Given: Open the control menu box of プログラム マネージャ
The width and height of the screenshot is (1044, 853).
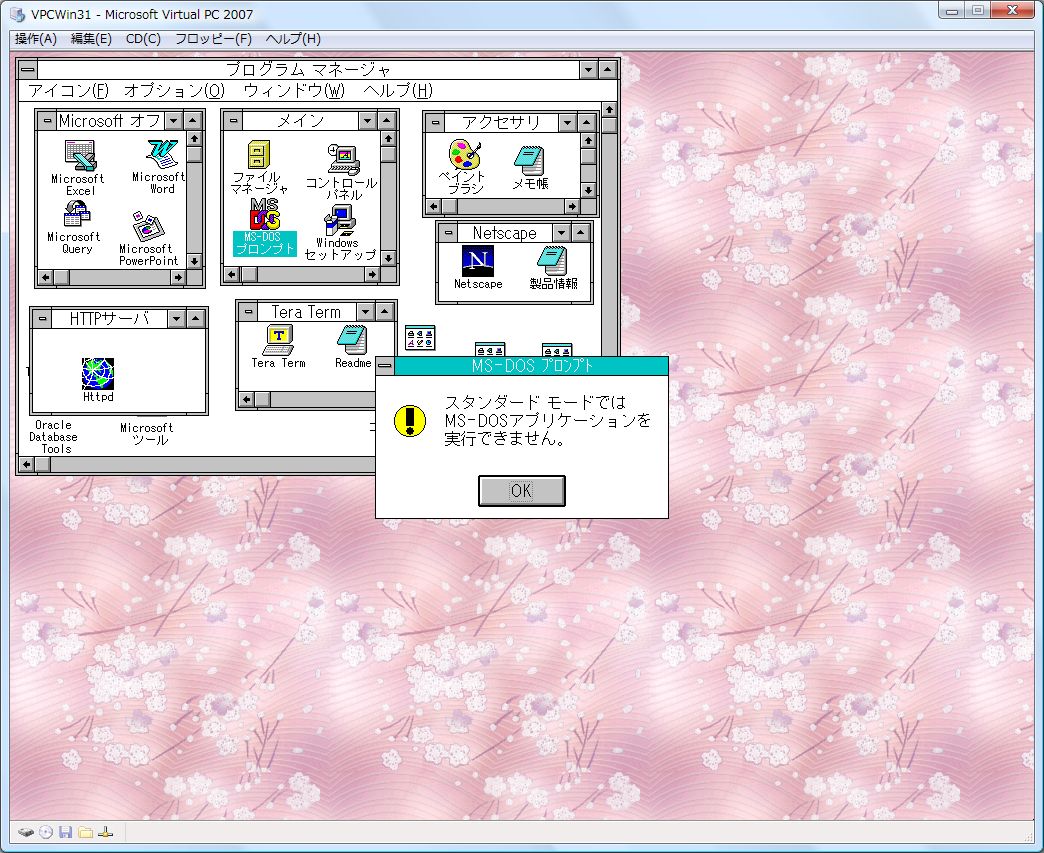Looking at the screenshot, I should (28, 69).
